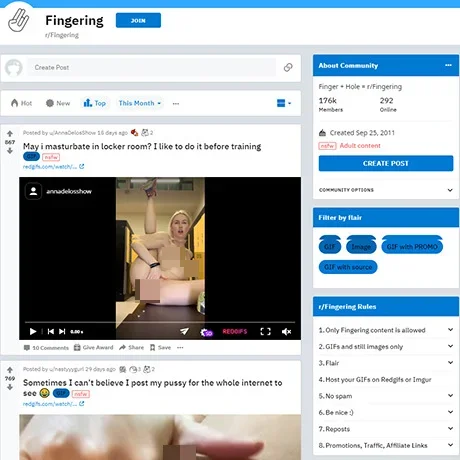The width and height of the screenshot is (460, 460).
Task: Click rule 4 Host your GIFs on Redgifs
Action: pyautogui.click(x=375, y=379)
